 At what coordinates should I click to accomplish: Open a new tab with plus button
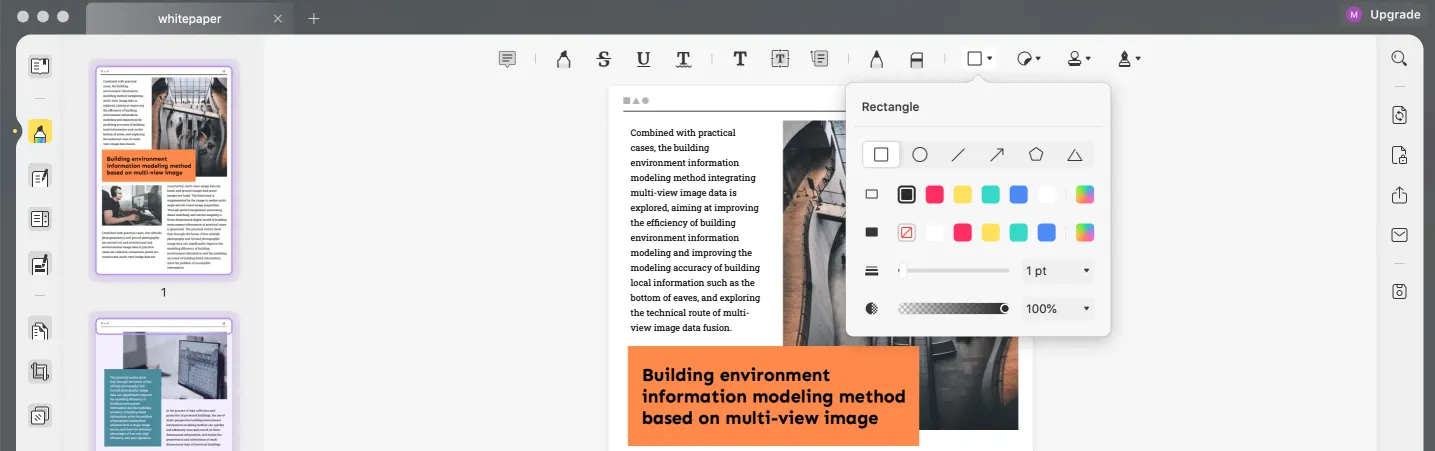pos(314,18)
